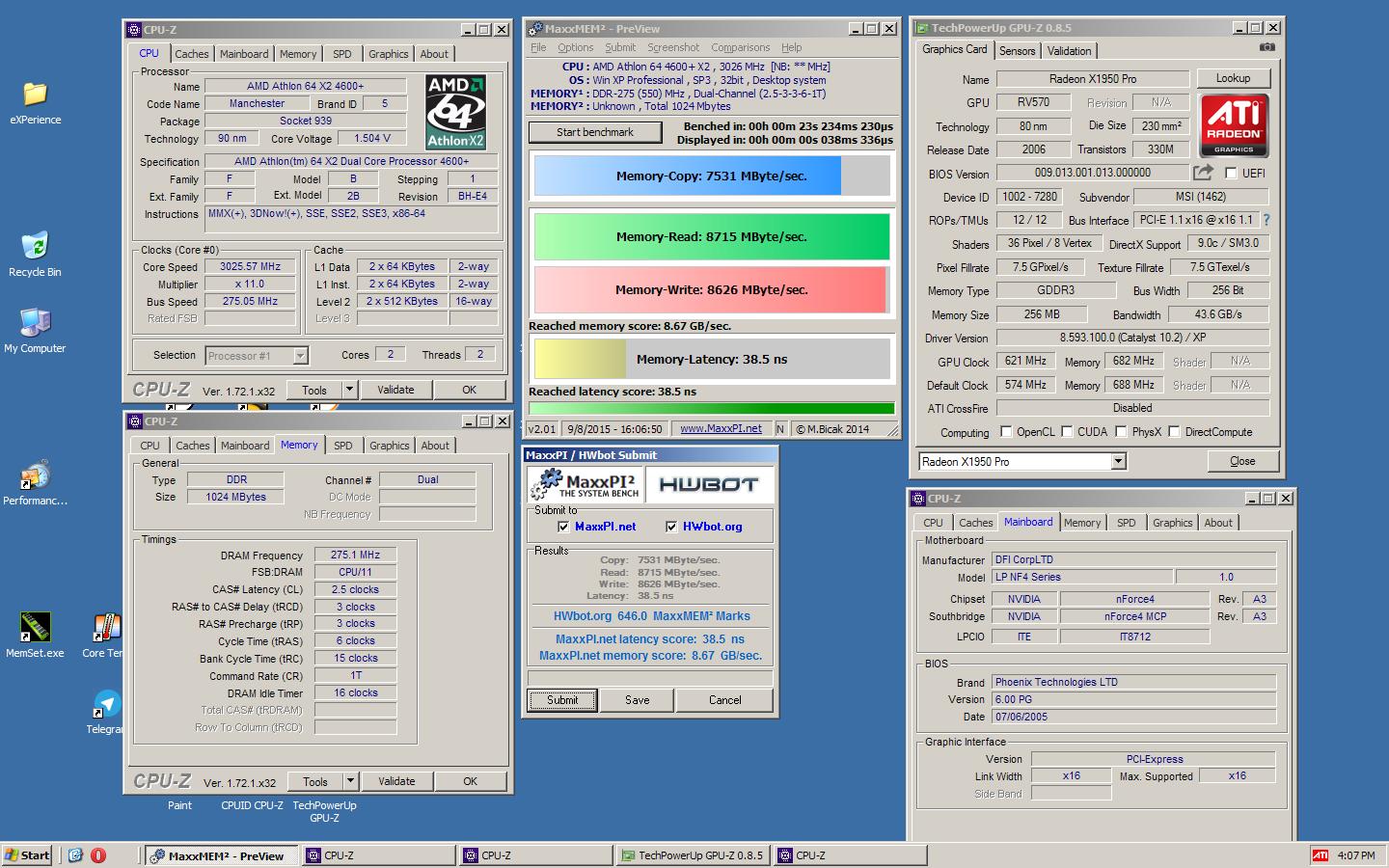Click the GPU-Z title bar icon

pos(922,28)
